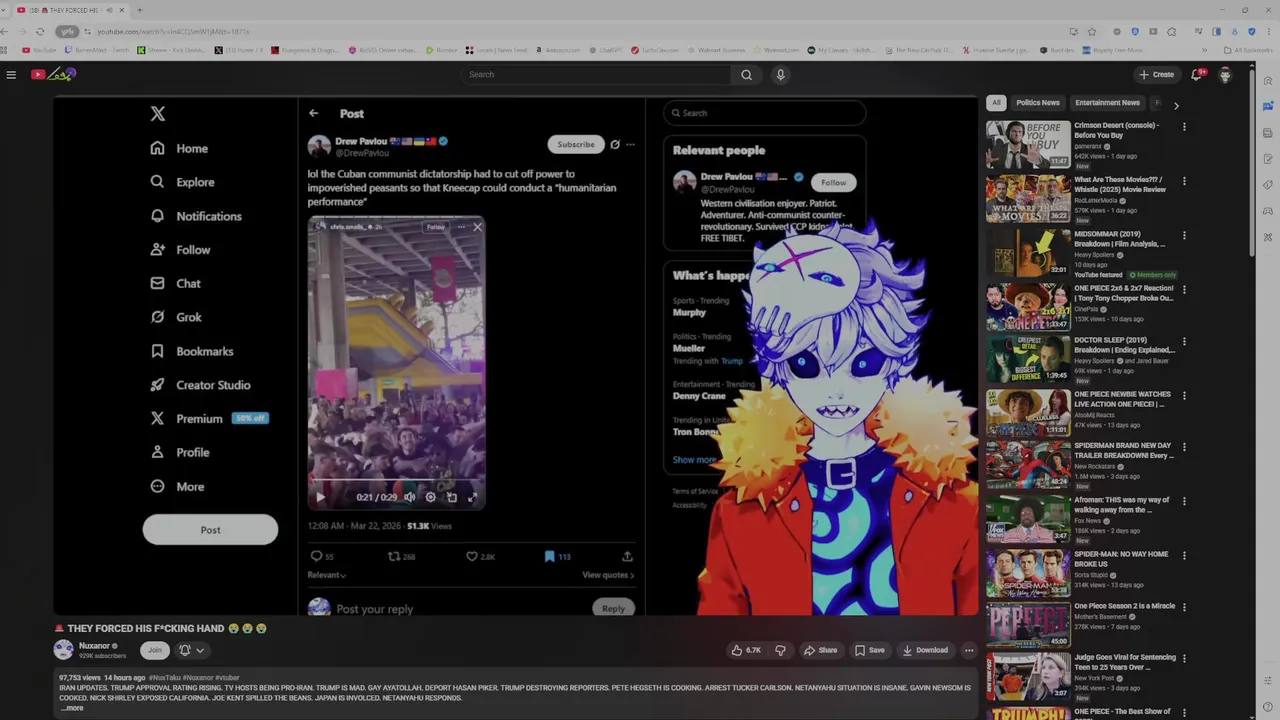Click the tweet reply count icon
Screen dimensions: 1280x720
[317, 556]
